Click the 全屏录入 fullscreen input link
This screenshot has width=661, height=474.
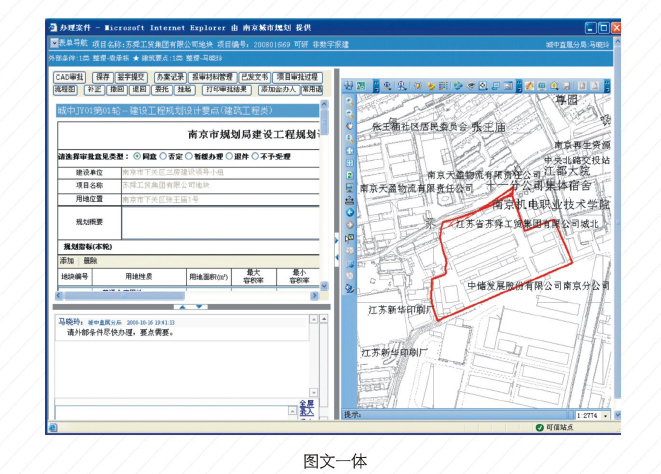point(306,408)
